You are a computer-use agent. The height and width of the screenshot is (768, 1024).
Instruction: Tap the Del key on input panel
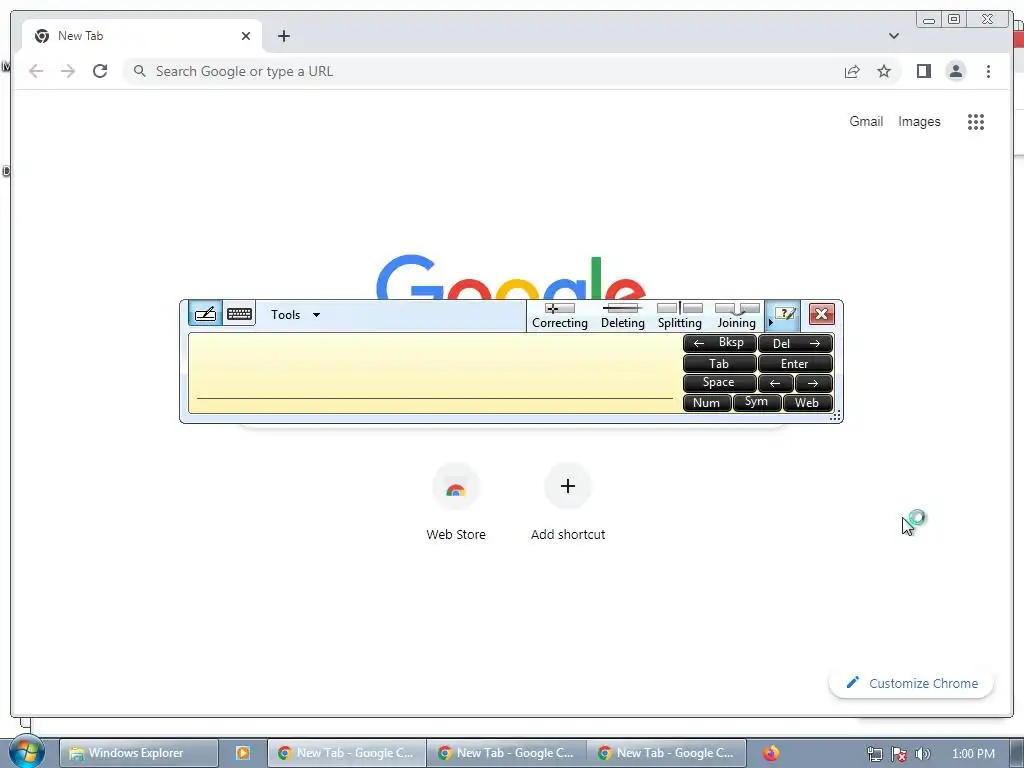[x=795, y=343]
